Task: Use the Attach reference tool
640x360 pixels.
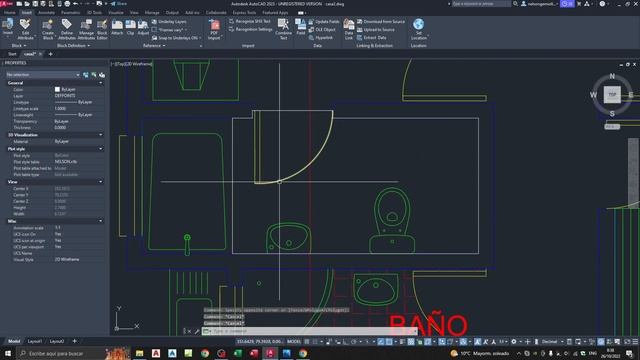Action: pos(117,27)
